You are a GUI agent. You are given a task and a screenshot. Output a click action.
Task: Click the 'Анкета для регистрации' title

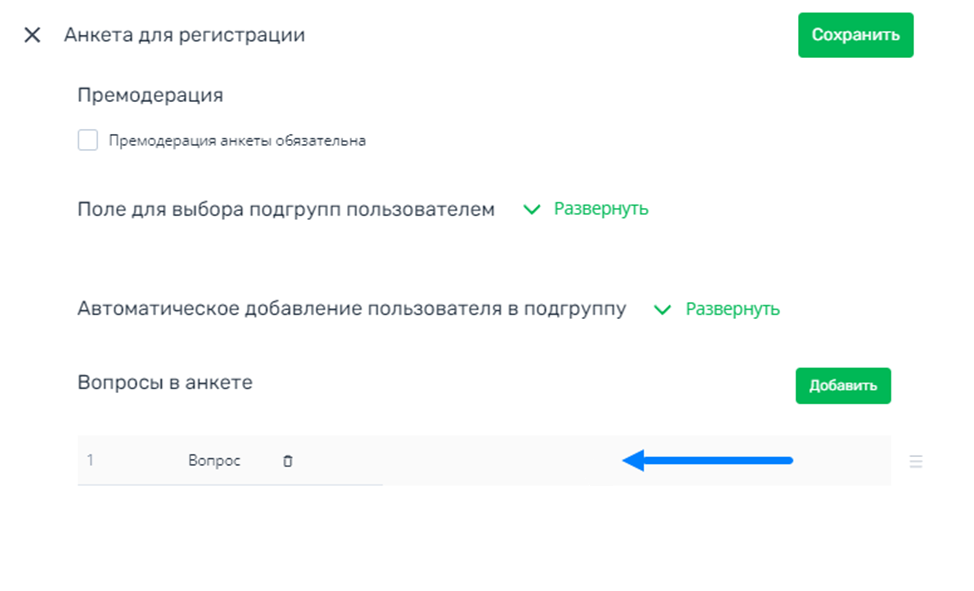coord(184,35)
